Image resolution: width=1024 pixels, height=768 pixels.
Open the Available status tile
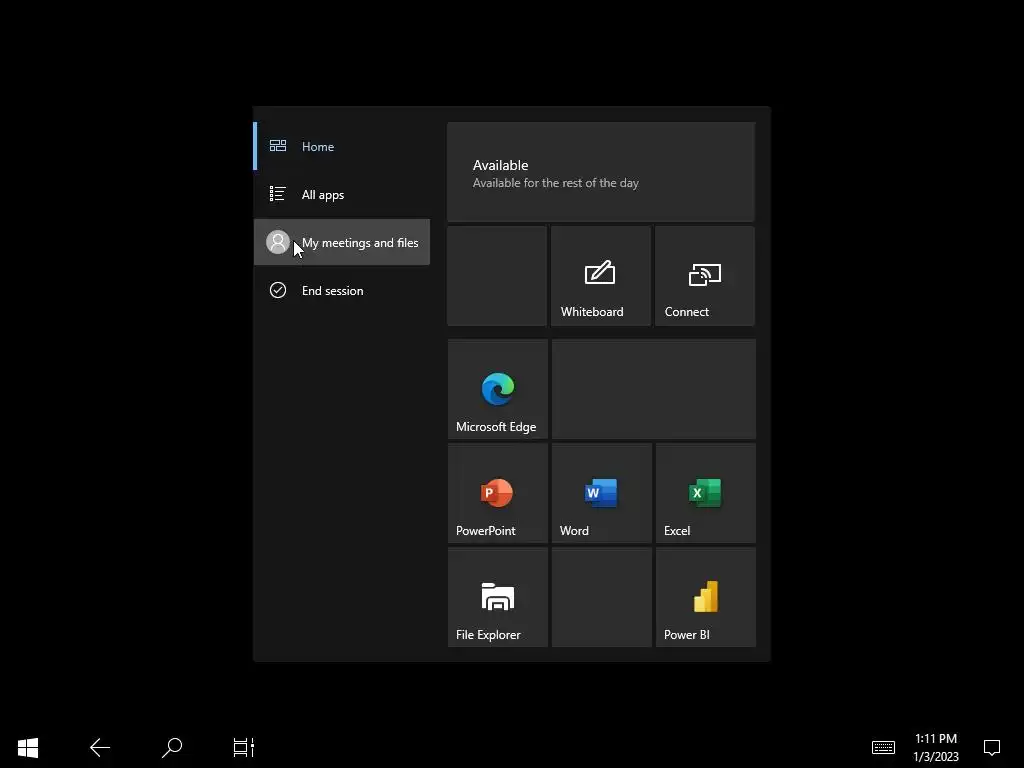pyautogui.click(x=601, y=172)
